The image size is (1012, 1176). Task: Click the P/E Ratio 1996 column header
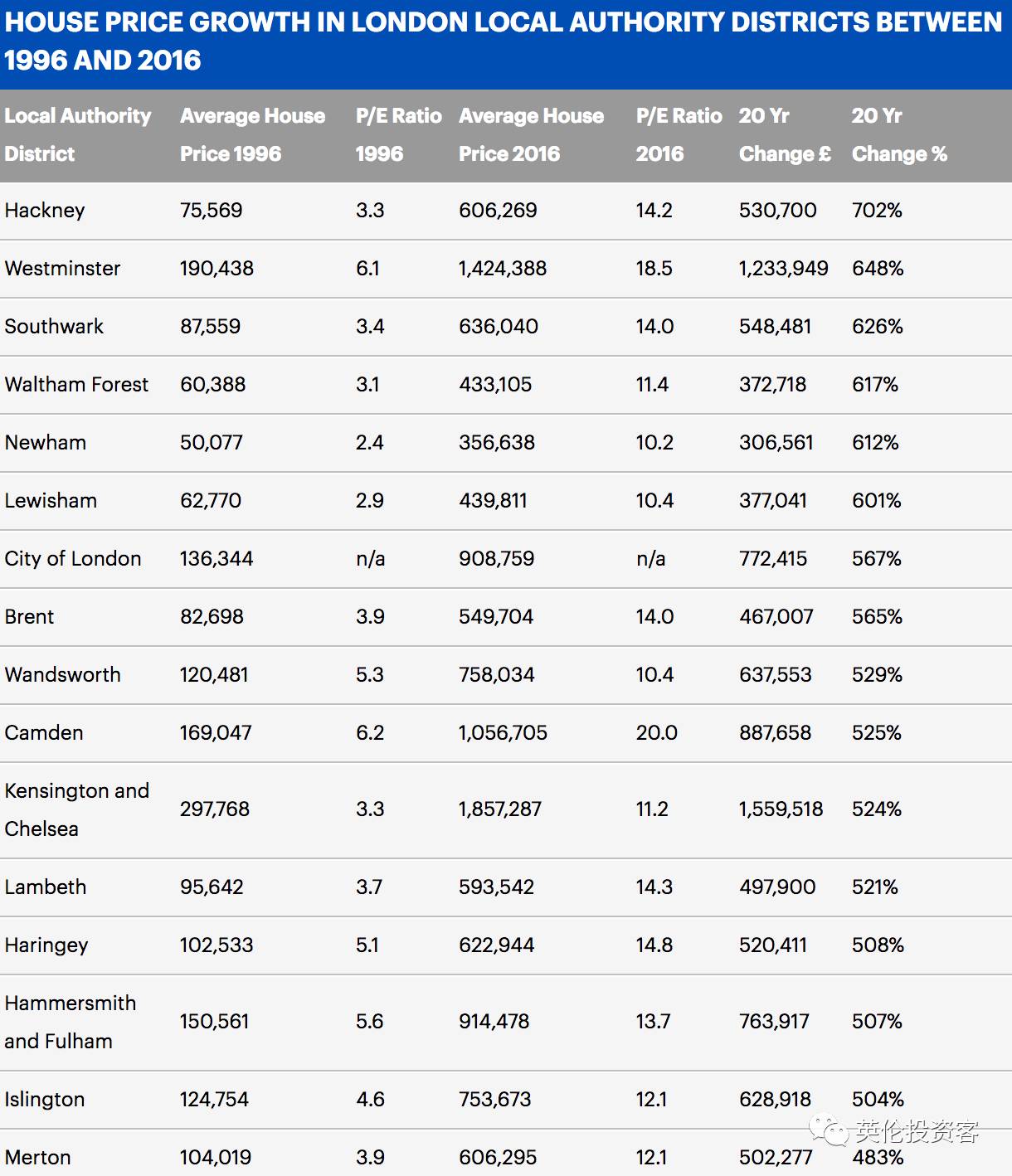tap(398, 134)
